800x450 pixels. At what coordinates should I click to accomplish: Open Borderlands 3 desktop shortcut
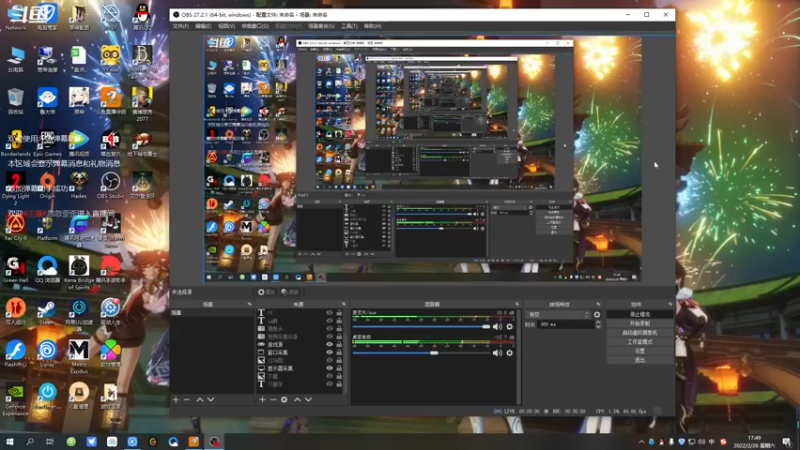(x=15, y=143)
